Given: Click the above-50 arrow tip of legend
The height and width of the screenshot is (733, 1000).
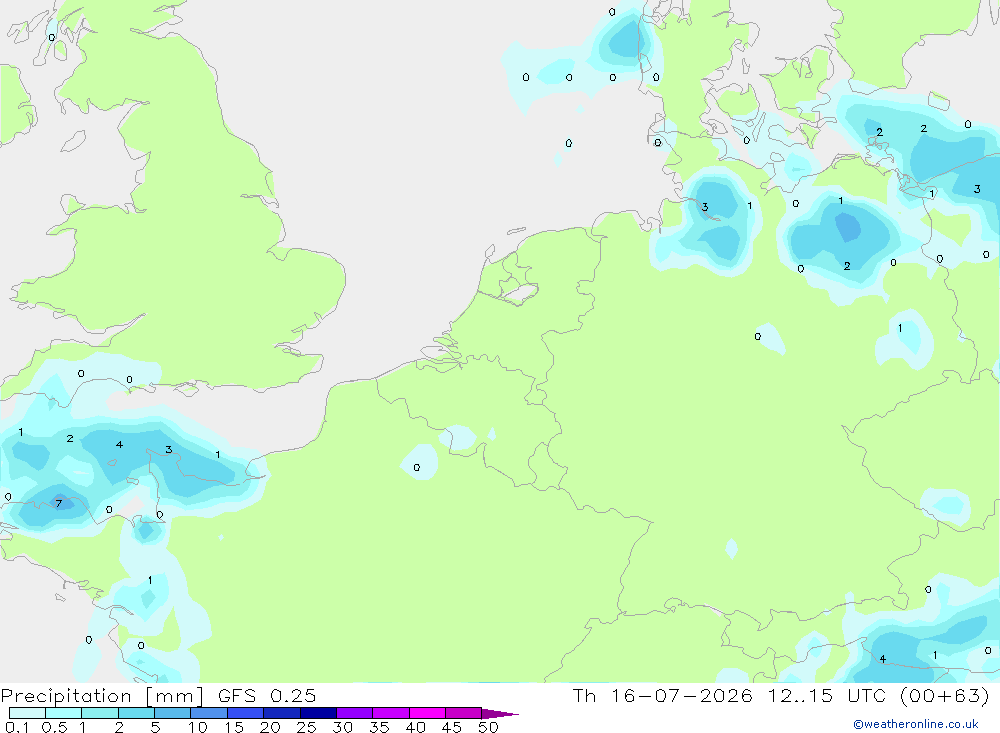Looking at the screenshot, I should pyautogui.click(x=501, y=713).
